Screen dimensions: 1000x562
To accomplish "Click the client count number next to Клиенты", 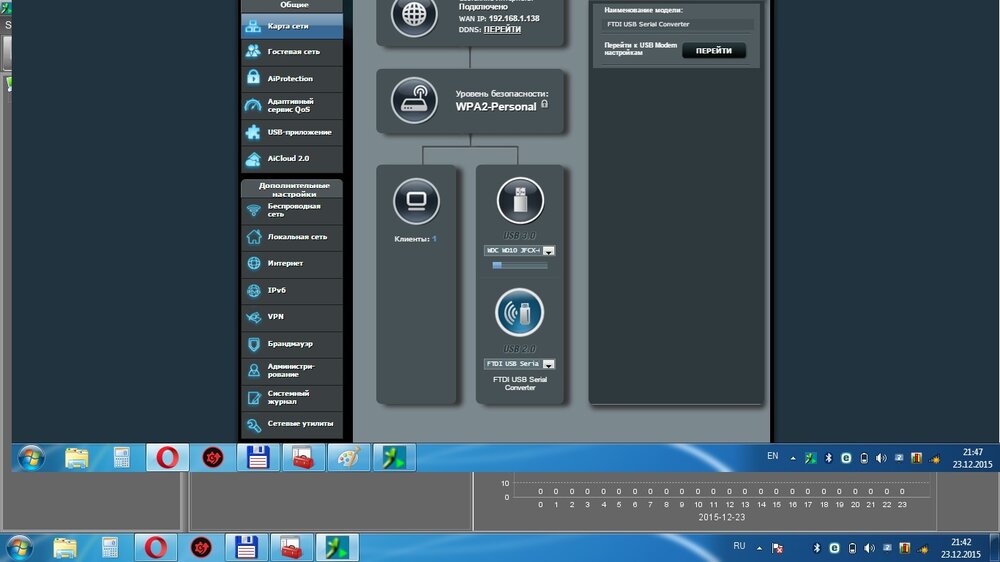I will pos(434,239).
